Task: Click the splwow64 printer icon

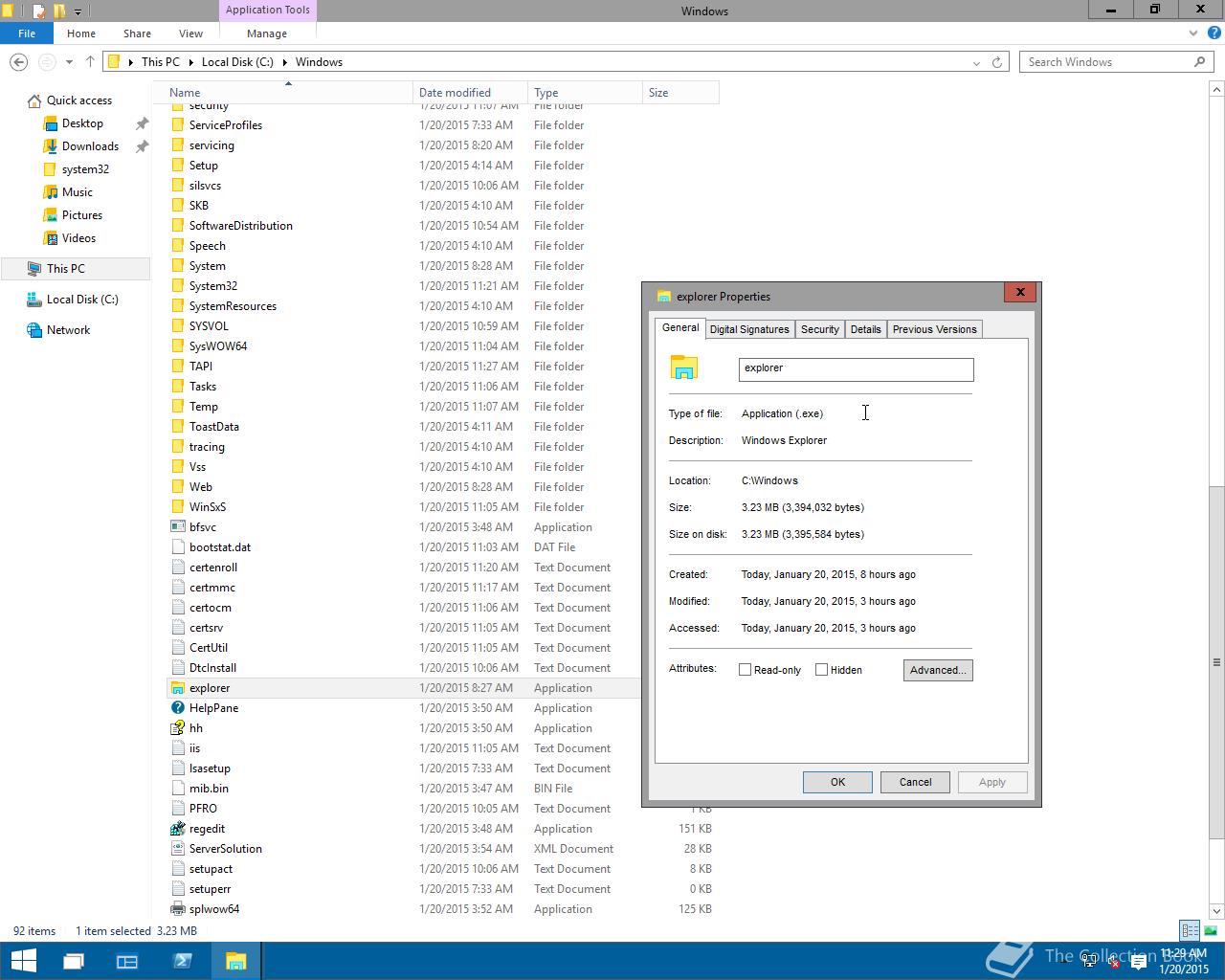Action: (178, 909)
